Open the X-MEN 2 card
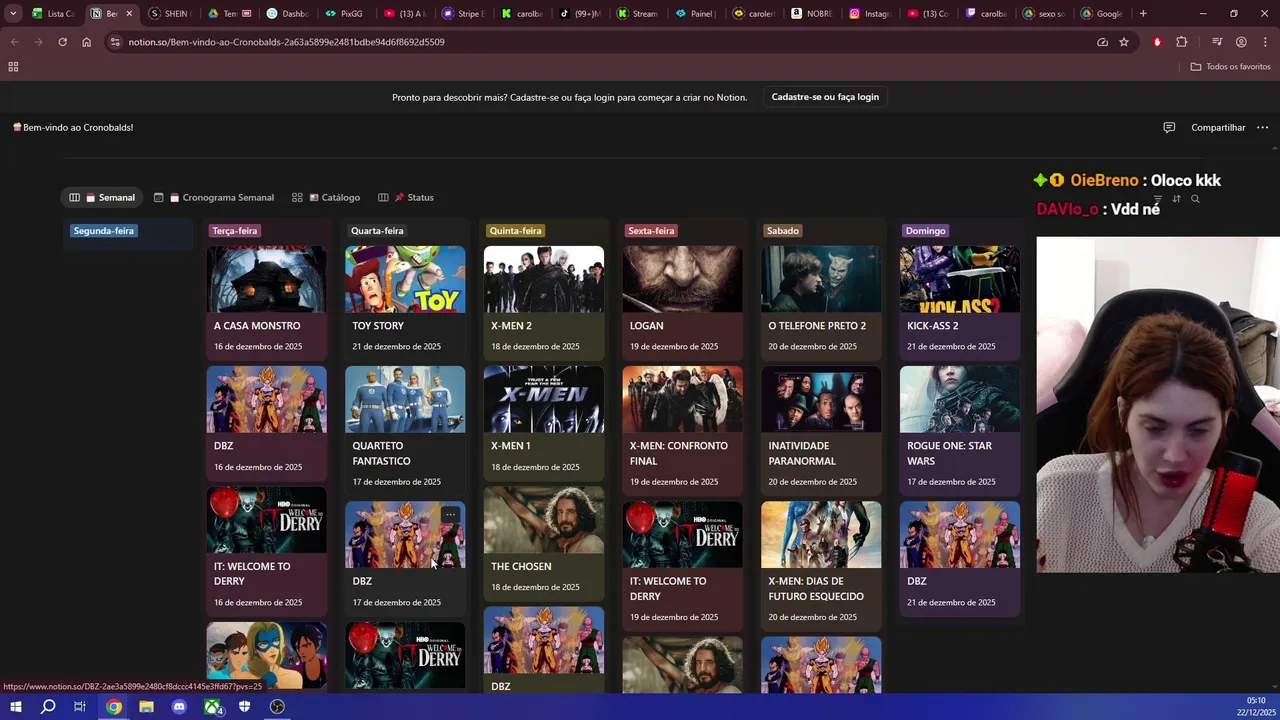The image size is (1280, 720). (x=544, y=302)
